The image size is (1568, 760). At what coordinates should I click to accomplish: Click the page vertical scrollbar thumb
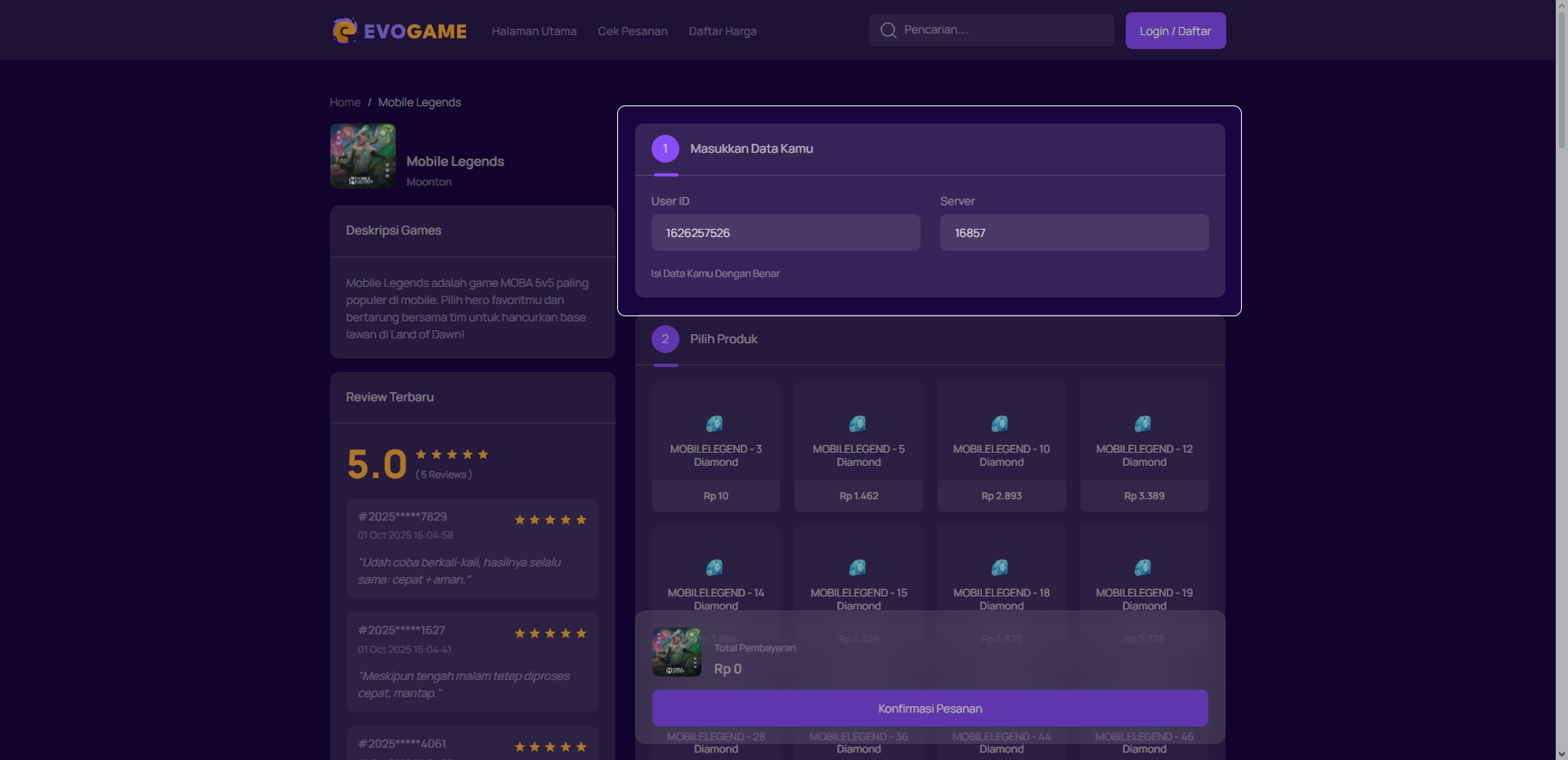coord(1561,80)
